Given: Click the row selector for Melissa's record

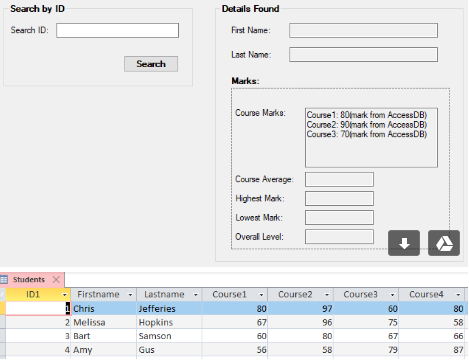Looking at the screenshot, I should click(x=3, y=322).
